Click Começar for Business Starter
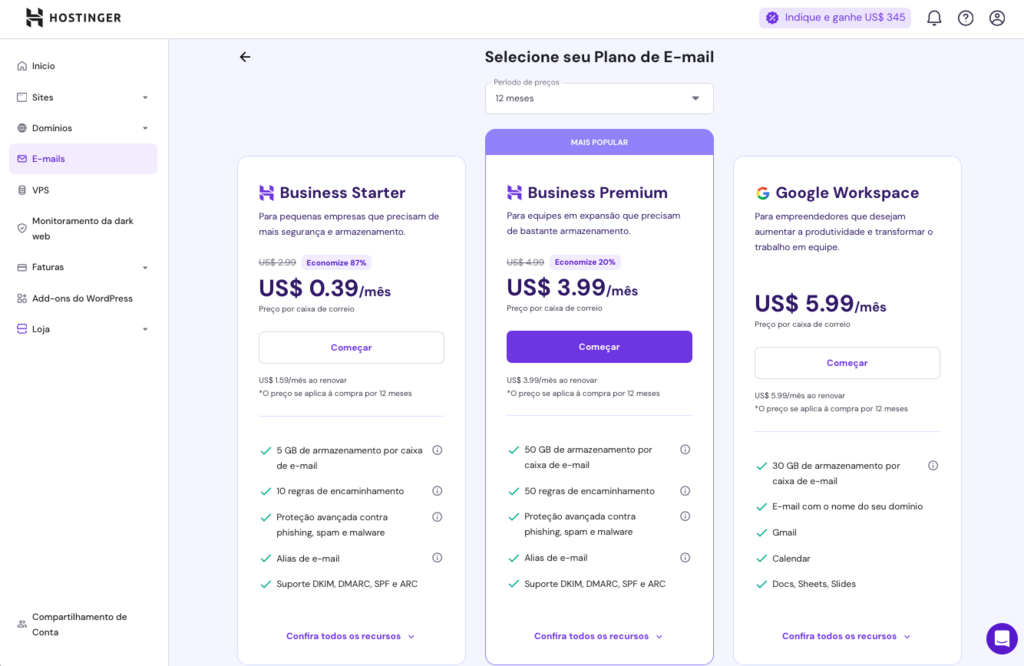The image size is (1024, 666). 351,347
